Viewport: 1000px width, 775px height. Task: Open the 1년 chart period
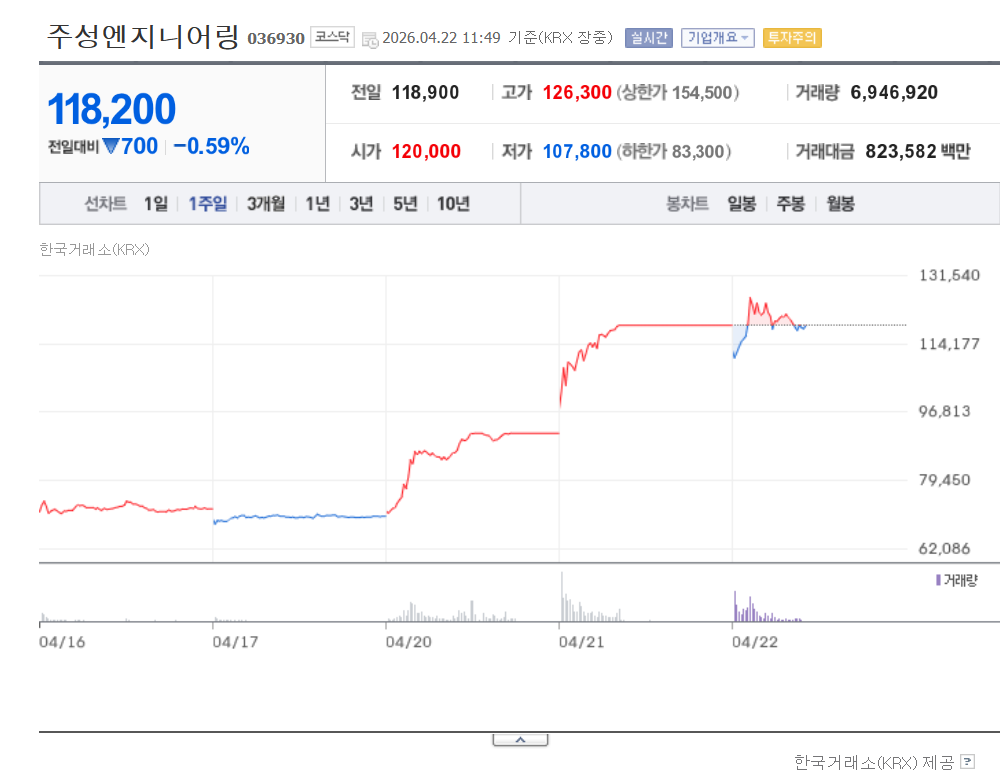317,203
